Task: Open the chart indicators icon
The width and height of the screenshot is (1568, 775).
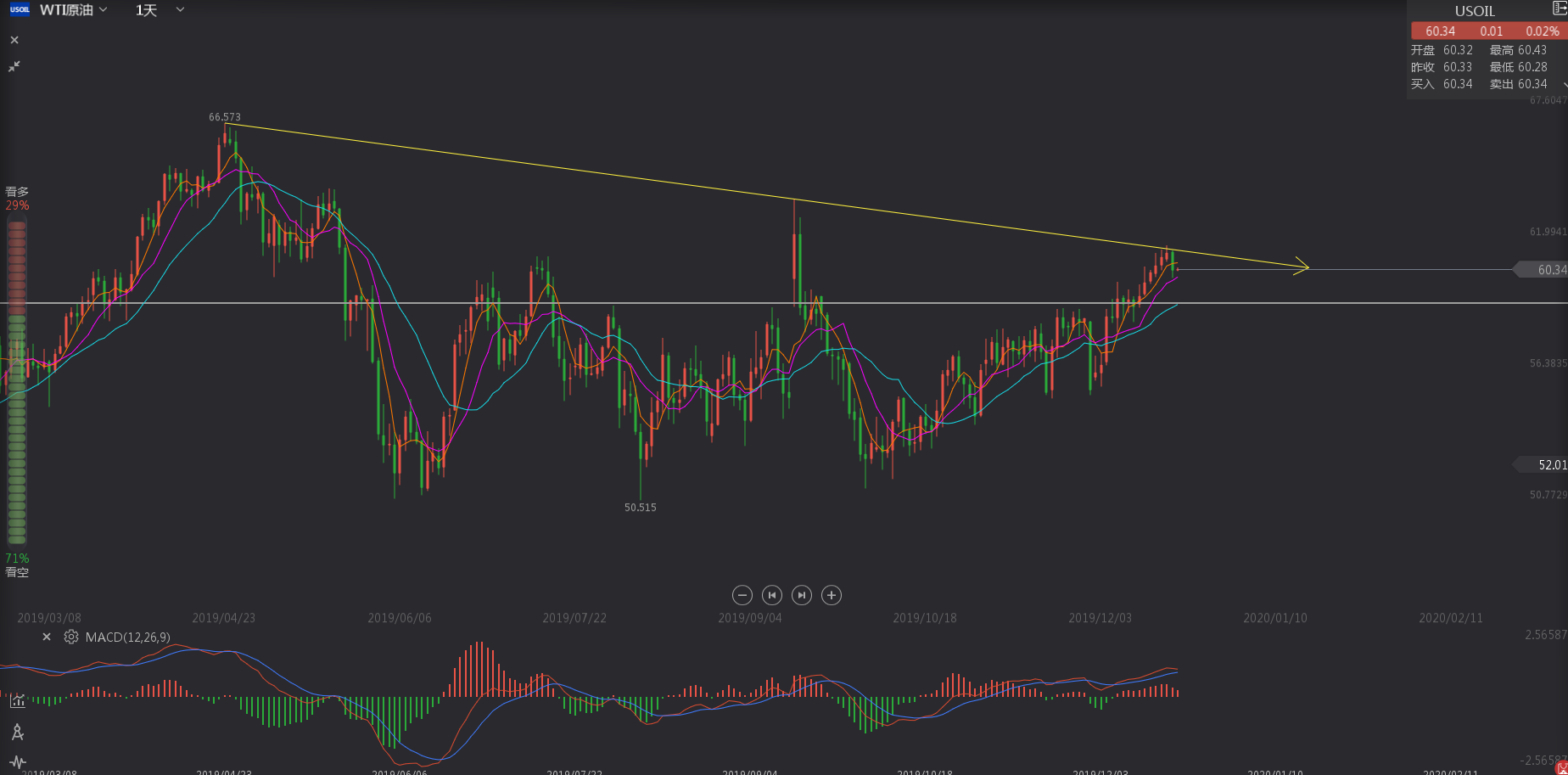Action: (17, 701)
